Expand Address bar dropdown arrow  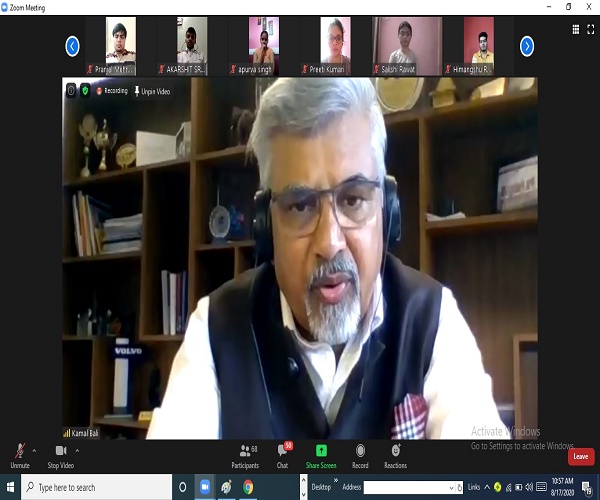pos(451,488)
